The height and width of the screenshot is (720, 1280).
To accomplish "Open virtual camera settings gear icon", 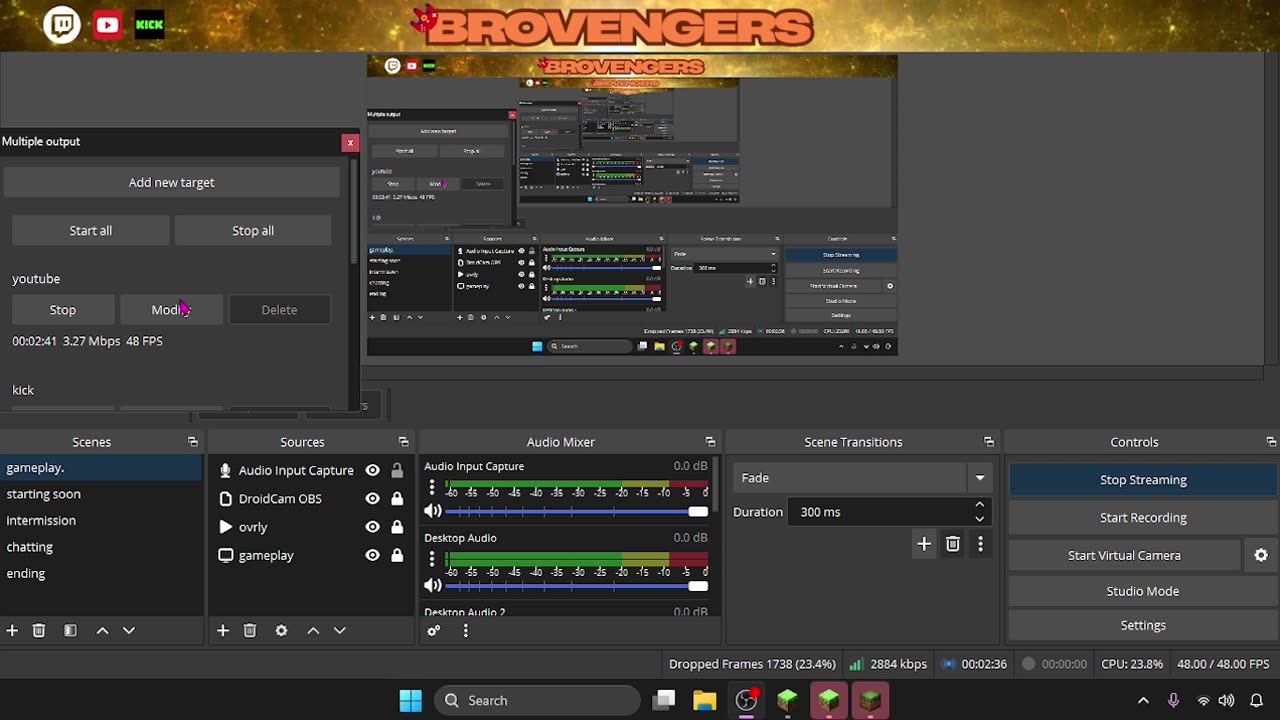I will tap(1261, 555).
